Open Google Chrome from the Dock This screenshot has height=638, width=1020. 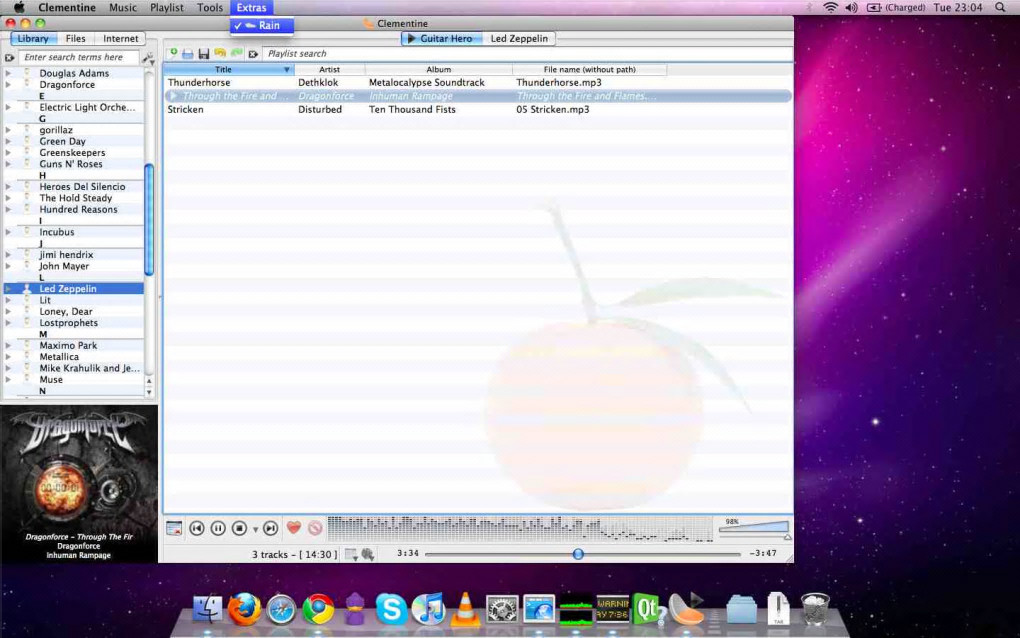[318, 610]
